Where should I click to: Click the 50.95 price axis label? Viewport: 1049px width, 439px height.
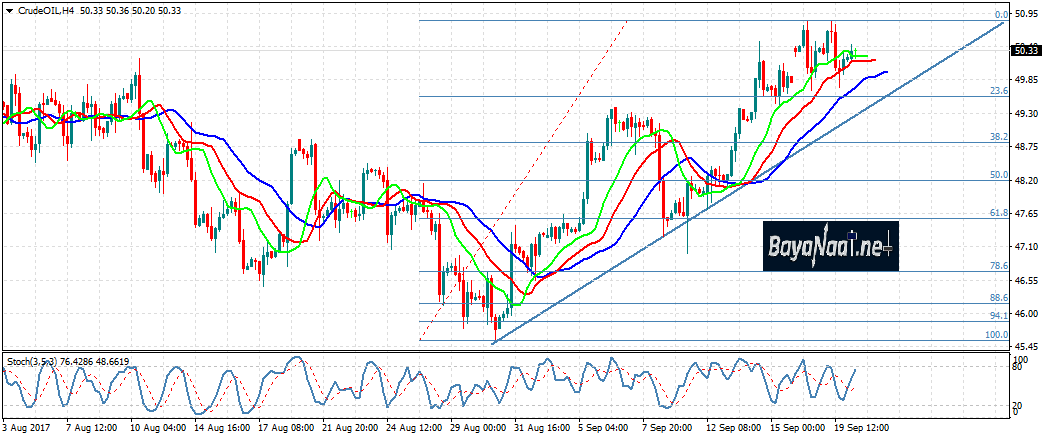[1025, 15]
